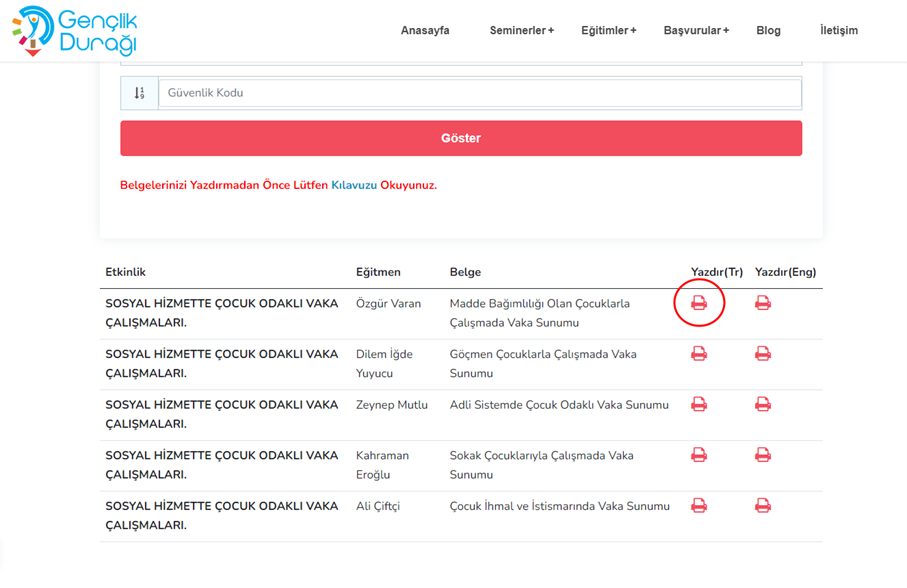This screenshot has width=907, height=588.
Task: Open the Kılavuzu guide link
Action: click(x=354, y=185)
